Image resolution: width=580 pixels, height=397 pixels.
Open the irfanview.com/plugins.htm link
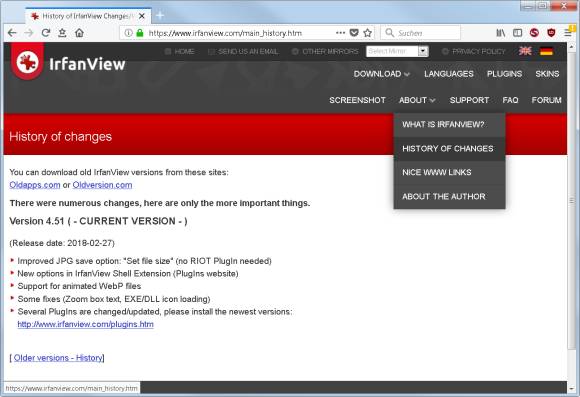click(x=85, y=324)
